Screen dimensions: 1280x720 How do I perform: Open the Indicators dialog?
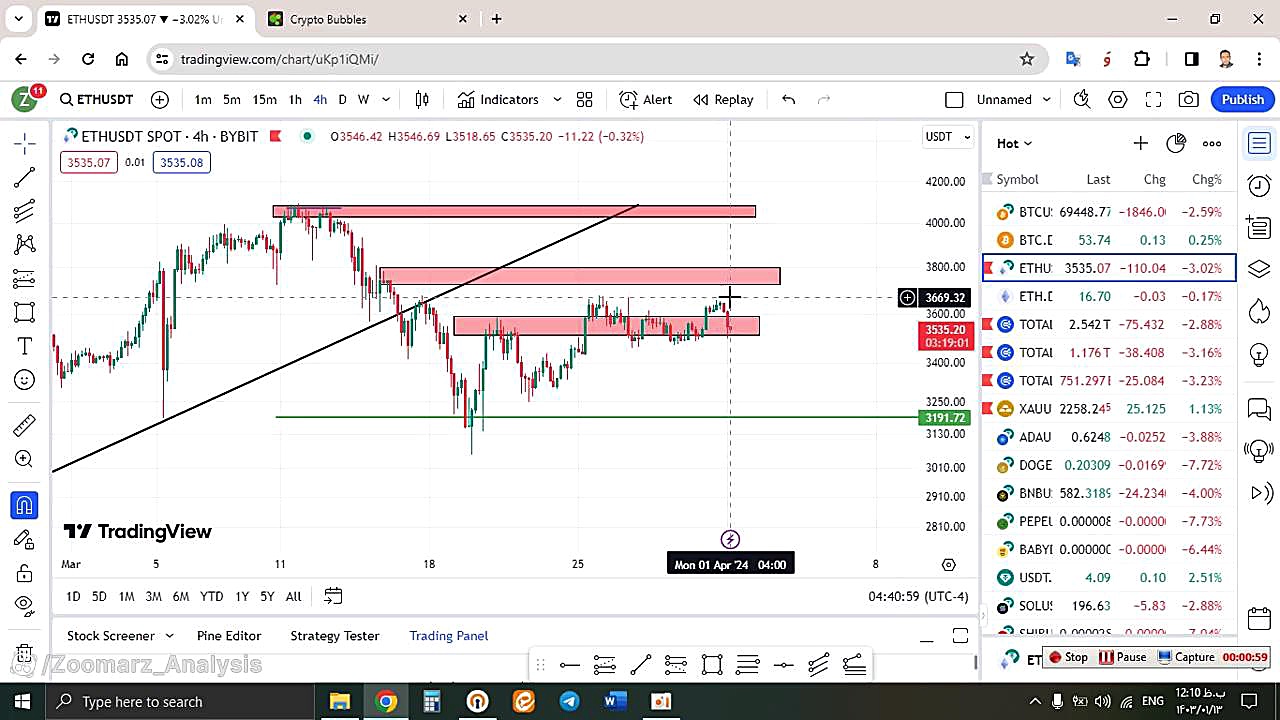(x=498, y=99)
